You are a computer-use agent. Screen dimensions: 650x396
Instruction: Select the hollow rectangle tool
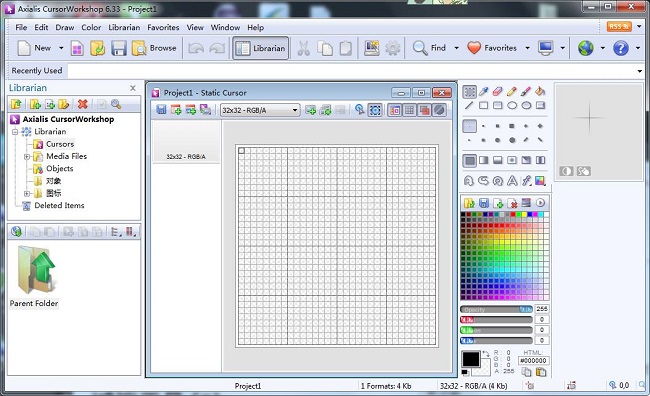(x=483, y=105)
